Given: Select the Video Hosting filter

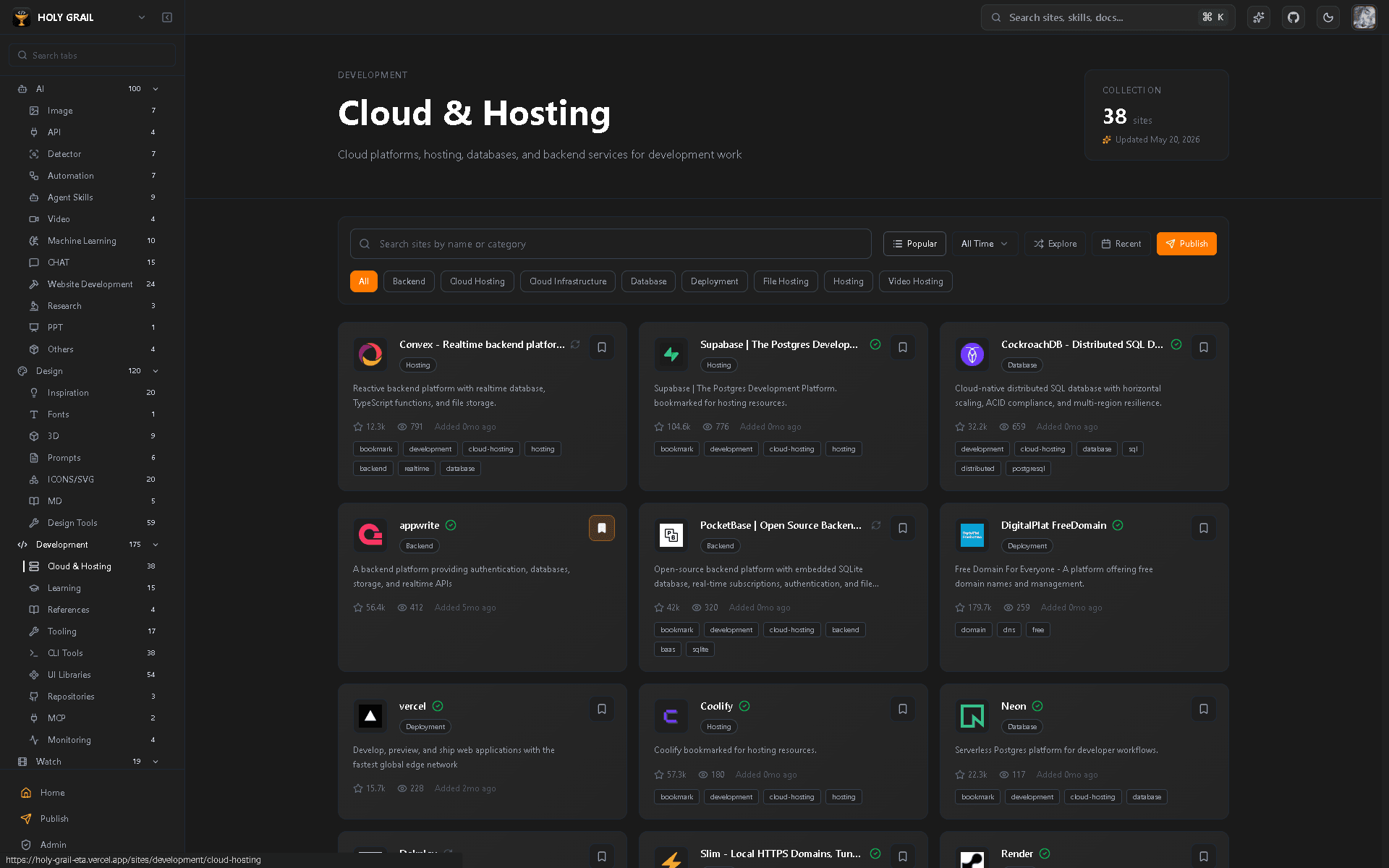Looking at the screenshot, I should 915,281.
